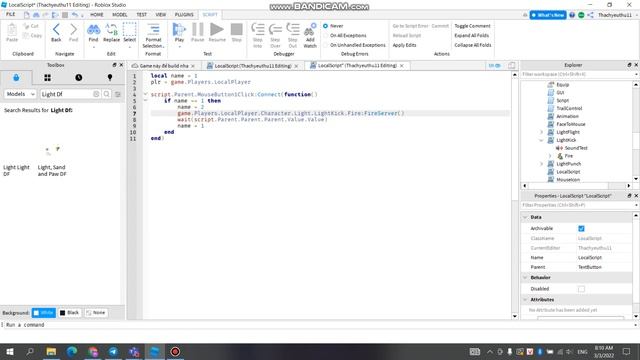Viewport: 640px width, 360px height.
Task: Collapse the Behavior properties section
Action: pyautogui.click(x=525, y=278)
